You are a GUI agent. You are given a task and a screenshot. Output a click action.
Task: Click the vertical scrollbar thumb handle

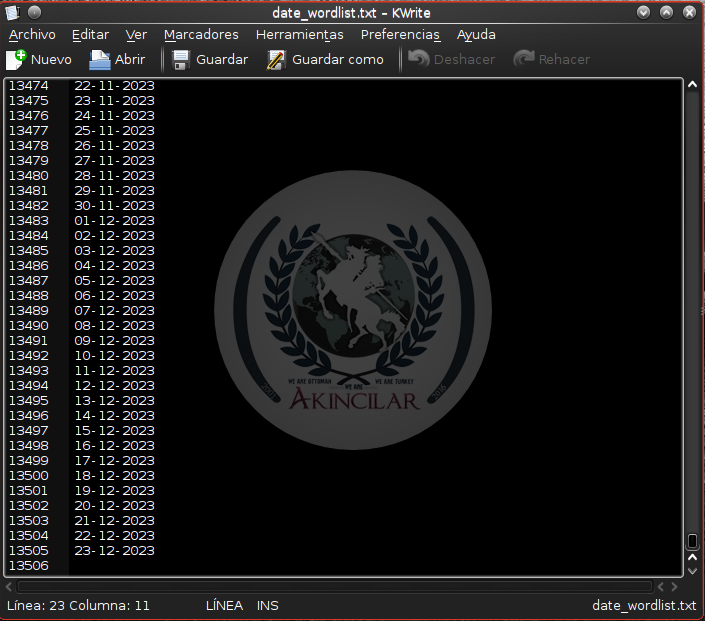coord(692,541)
